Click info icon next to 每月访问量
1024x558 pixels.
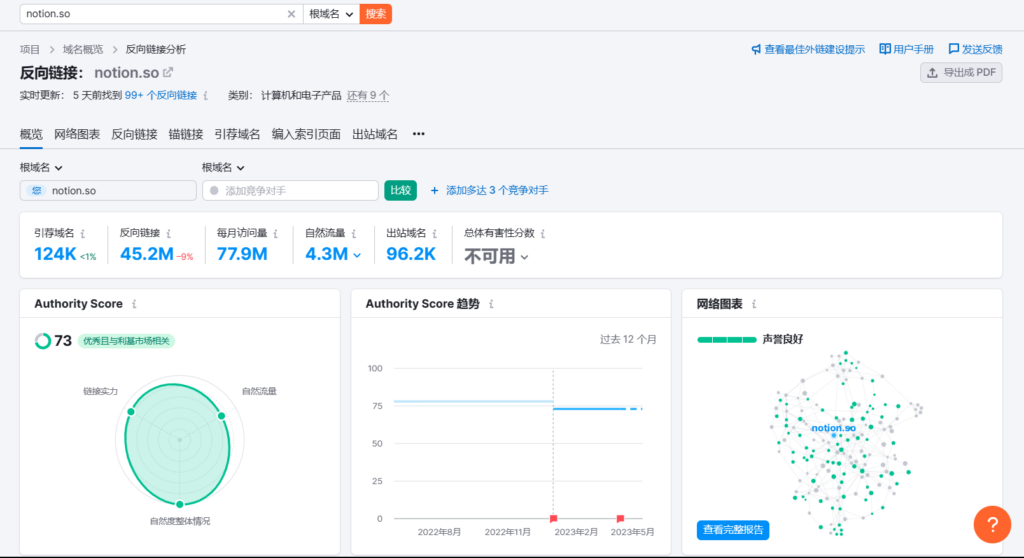276,233
